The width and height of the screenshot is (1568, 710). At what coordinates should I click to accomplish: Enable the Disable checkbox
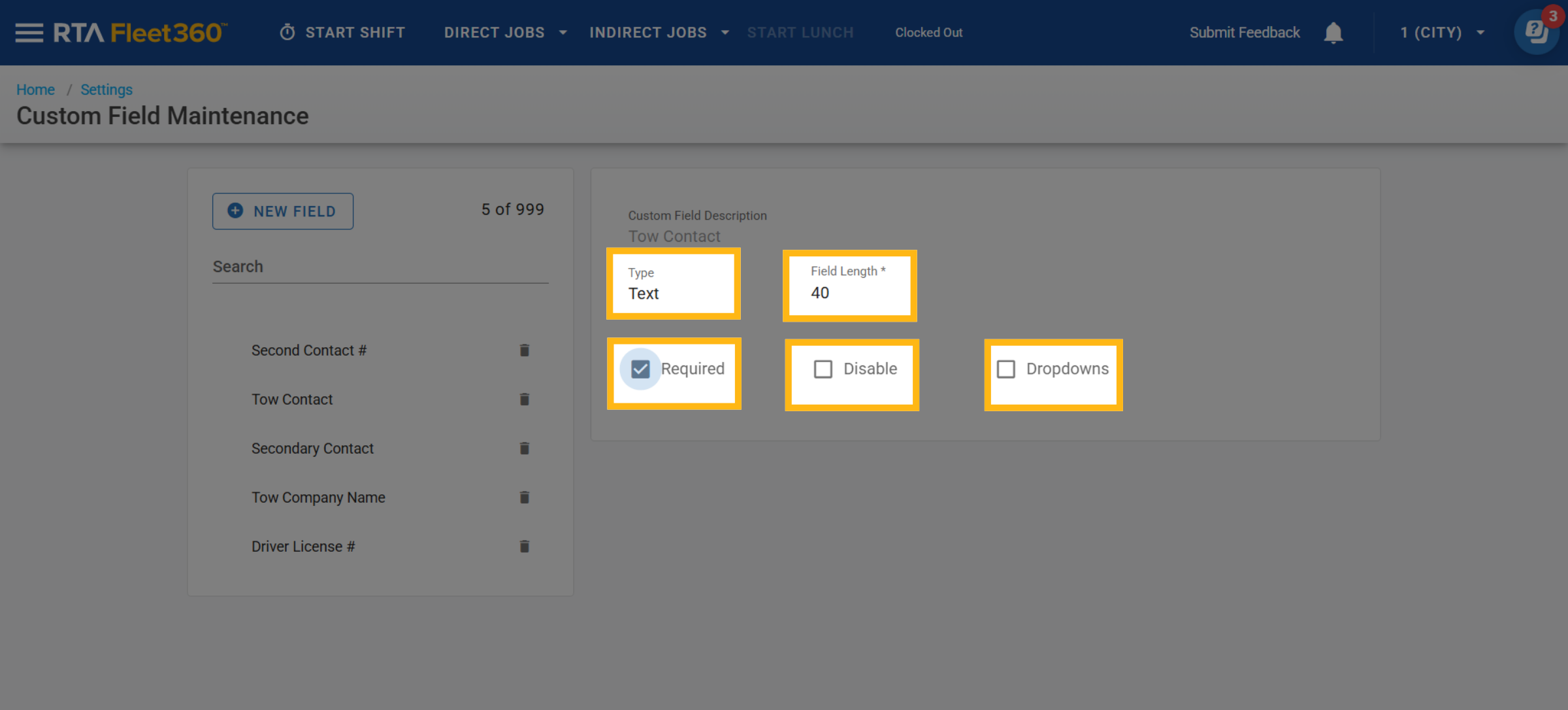[x=823, y=369]
